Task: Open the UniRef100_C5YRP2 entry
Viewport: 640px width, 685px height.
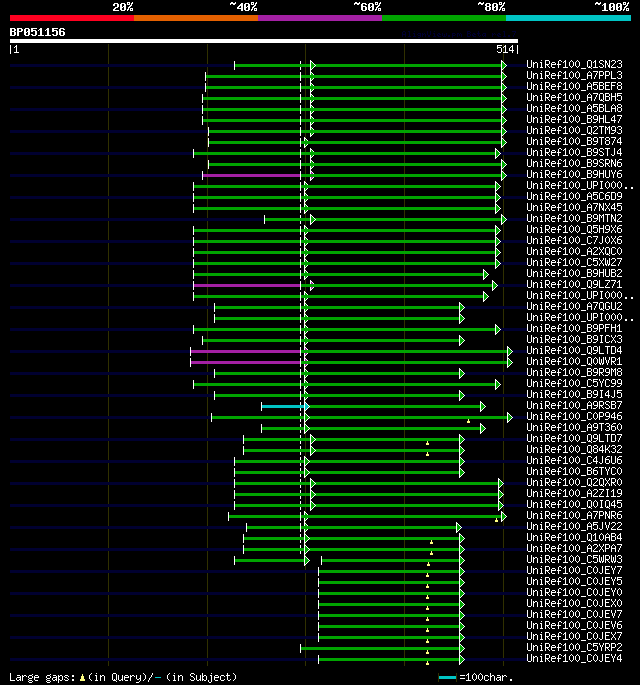Action: [x=574, y=647]
